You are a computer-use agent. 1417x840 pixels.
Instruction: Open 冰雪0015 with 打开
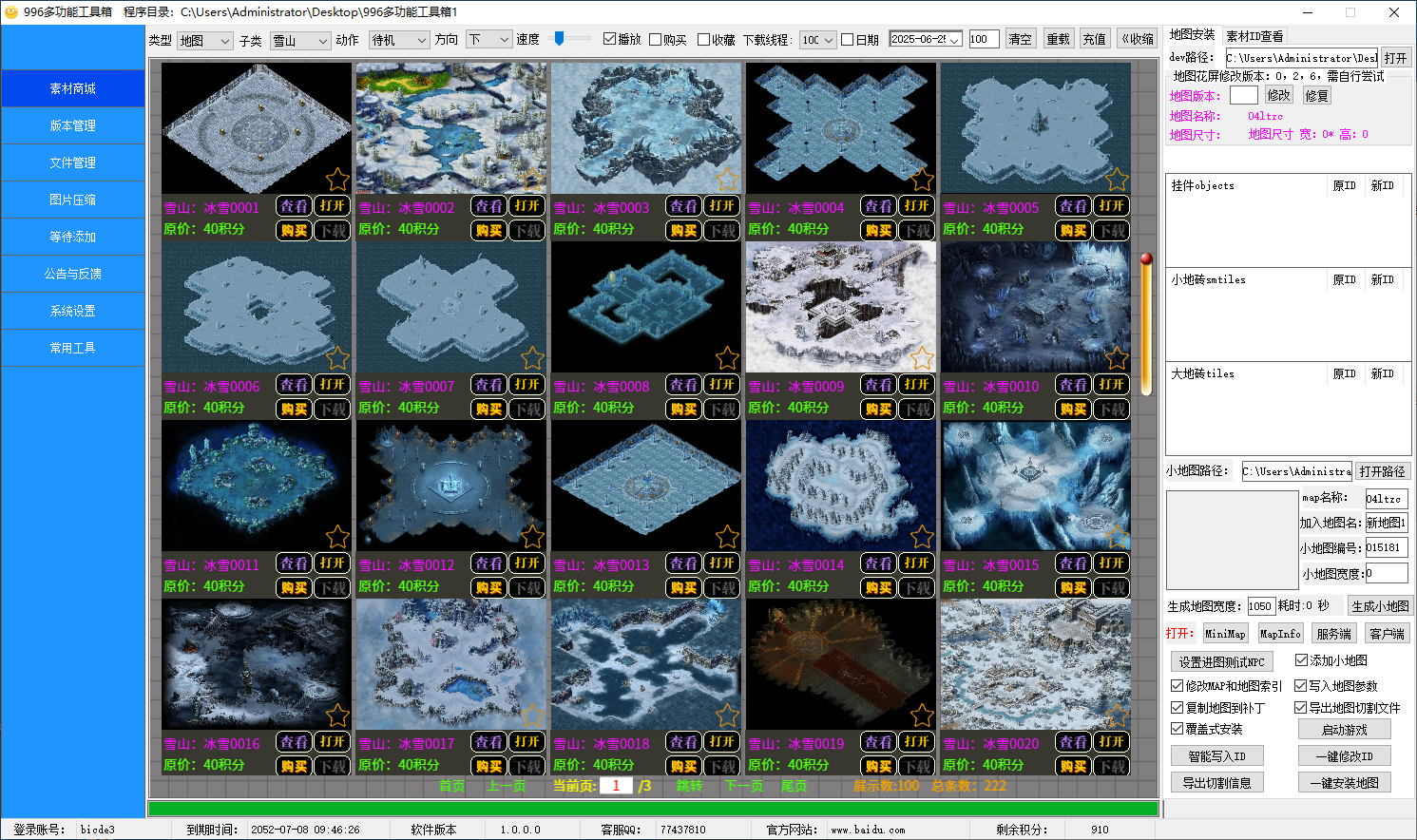pyautogui.click(x=1111, y=563)
